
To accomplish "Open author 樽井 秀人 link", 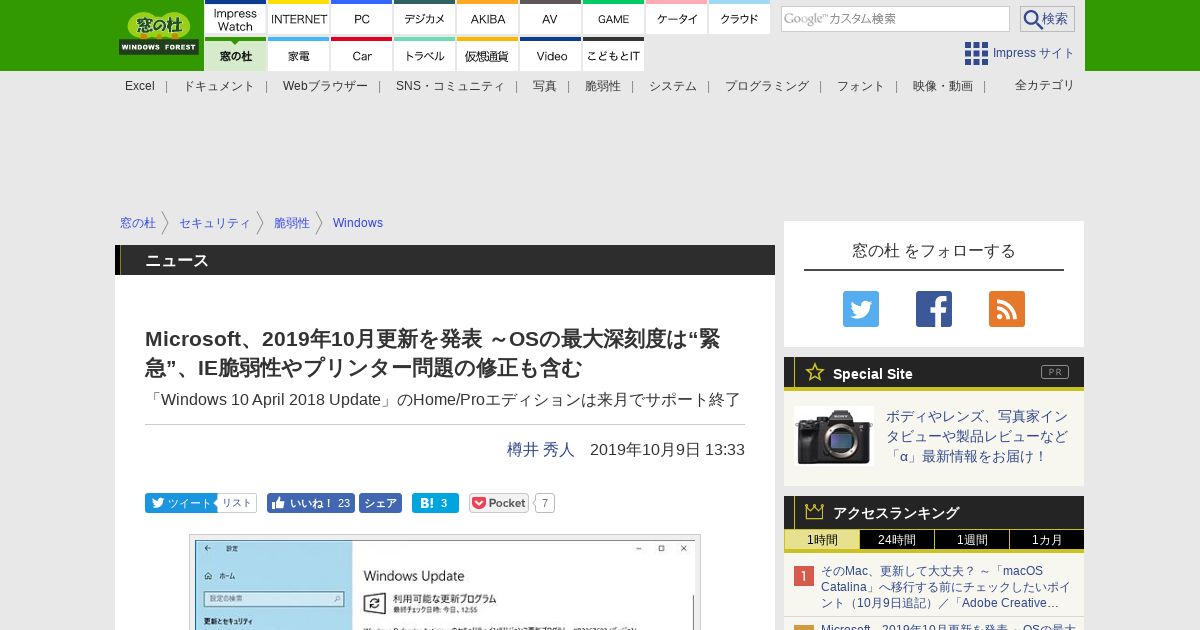I will pos(541,450).
